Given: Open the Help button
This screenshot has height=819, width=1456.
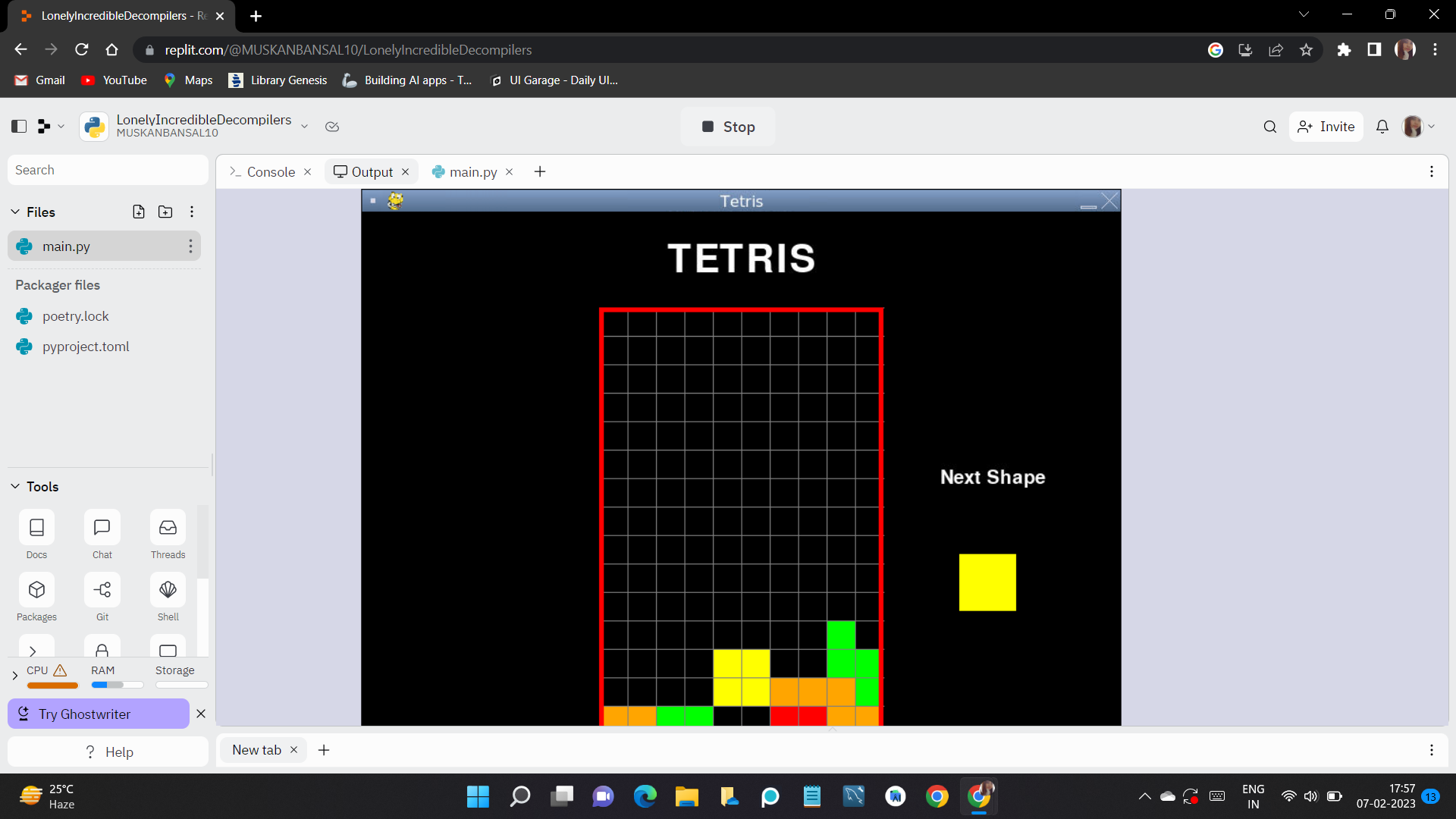Looking at the screenshot, I should 108,752.
